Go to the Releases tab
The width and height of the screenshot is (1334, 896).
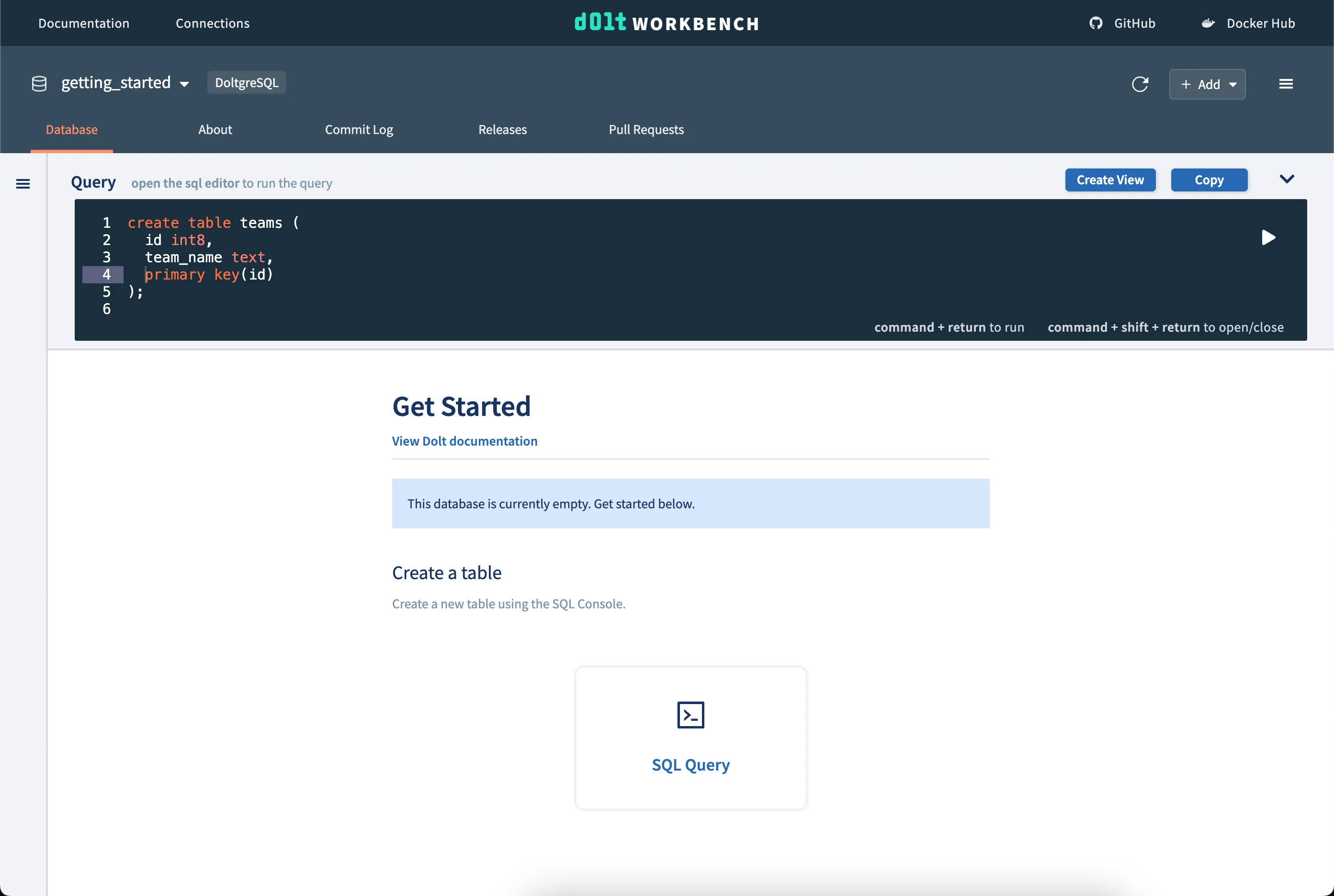(502, 130)
